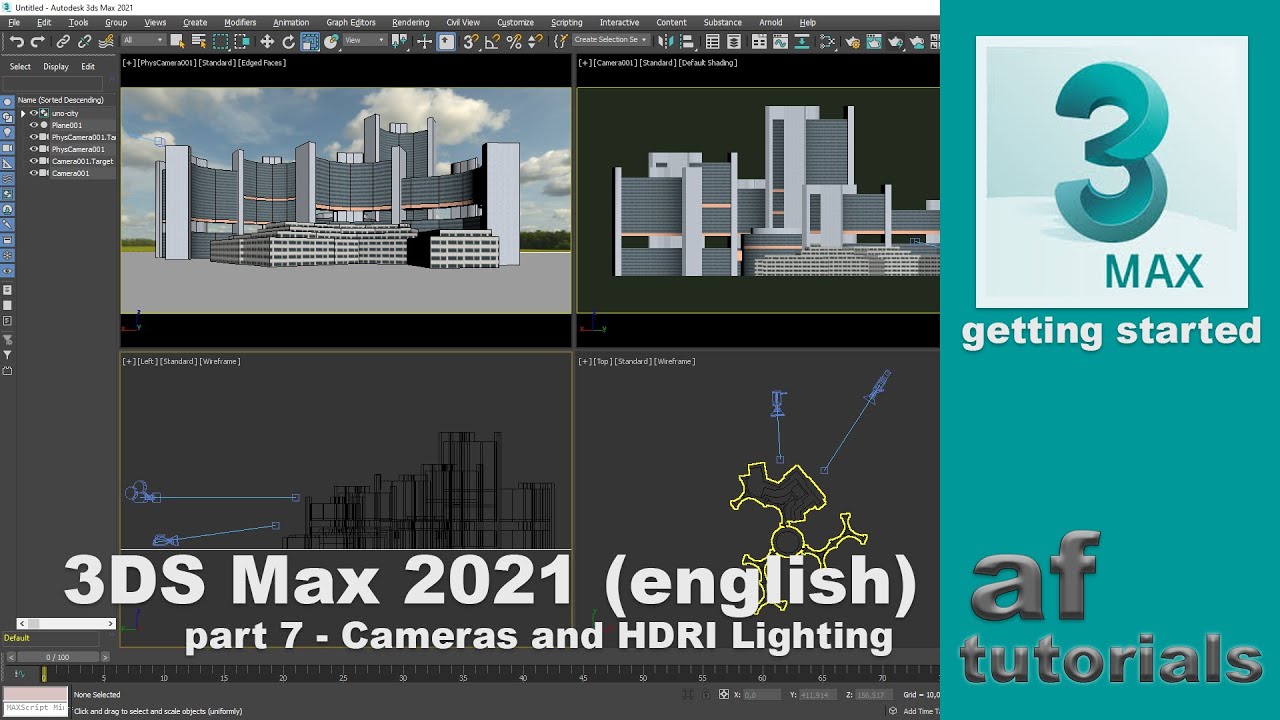This screenshot has width=1280, height=720.
Task: Open the Left viewport label menu
Action: tap(146, 361)
